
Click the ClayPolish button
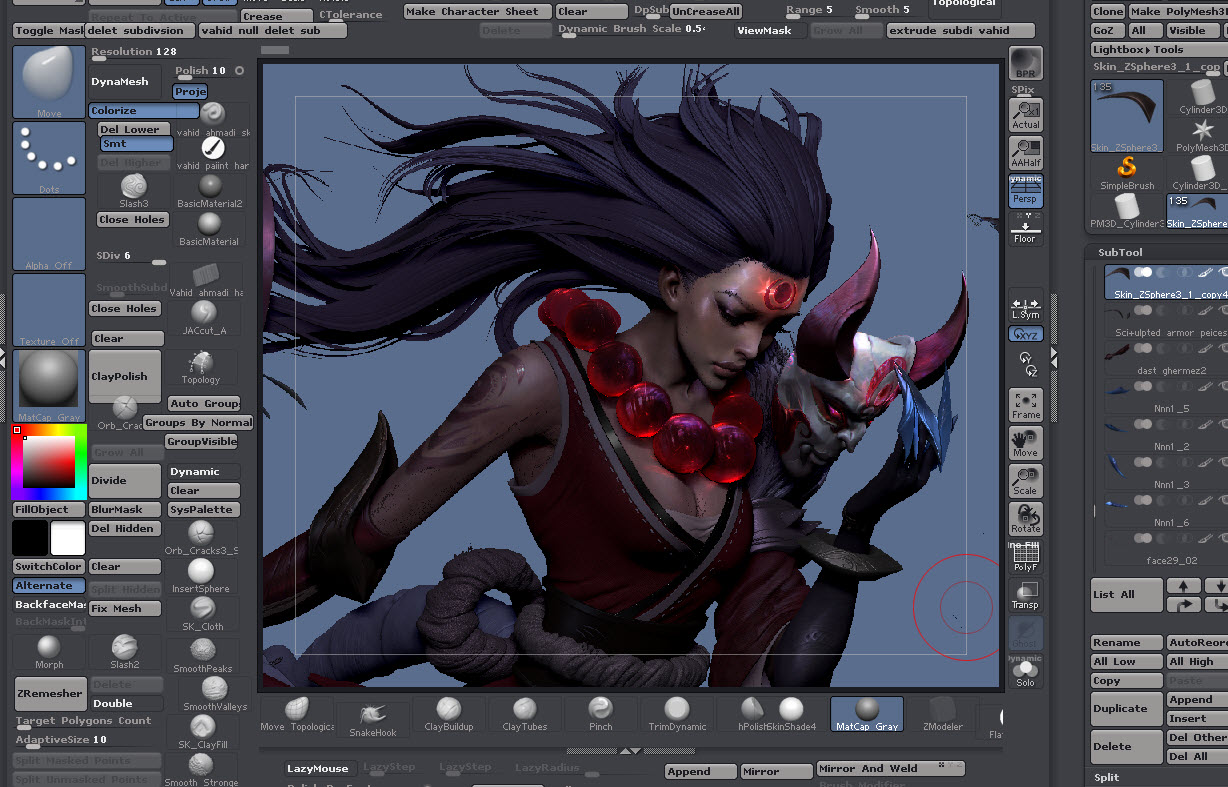pyautogui.click(x=125, y=377)
